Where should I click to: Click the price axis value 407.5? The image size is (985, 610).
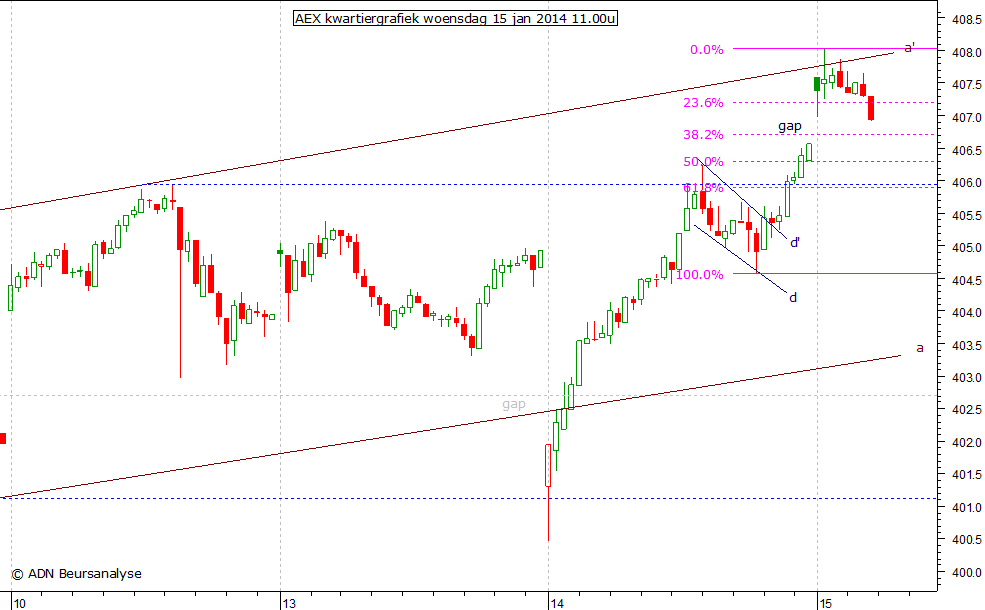pos(966,85)
